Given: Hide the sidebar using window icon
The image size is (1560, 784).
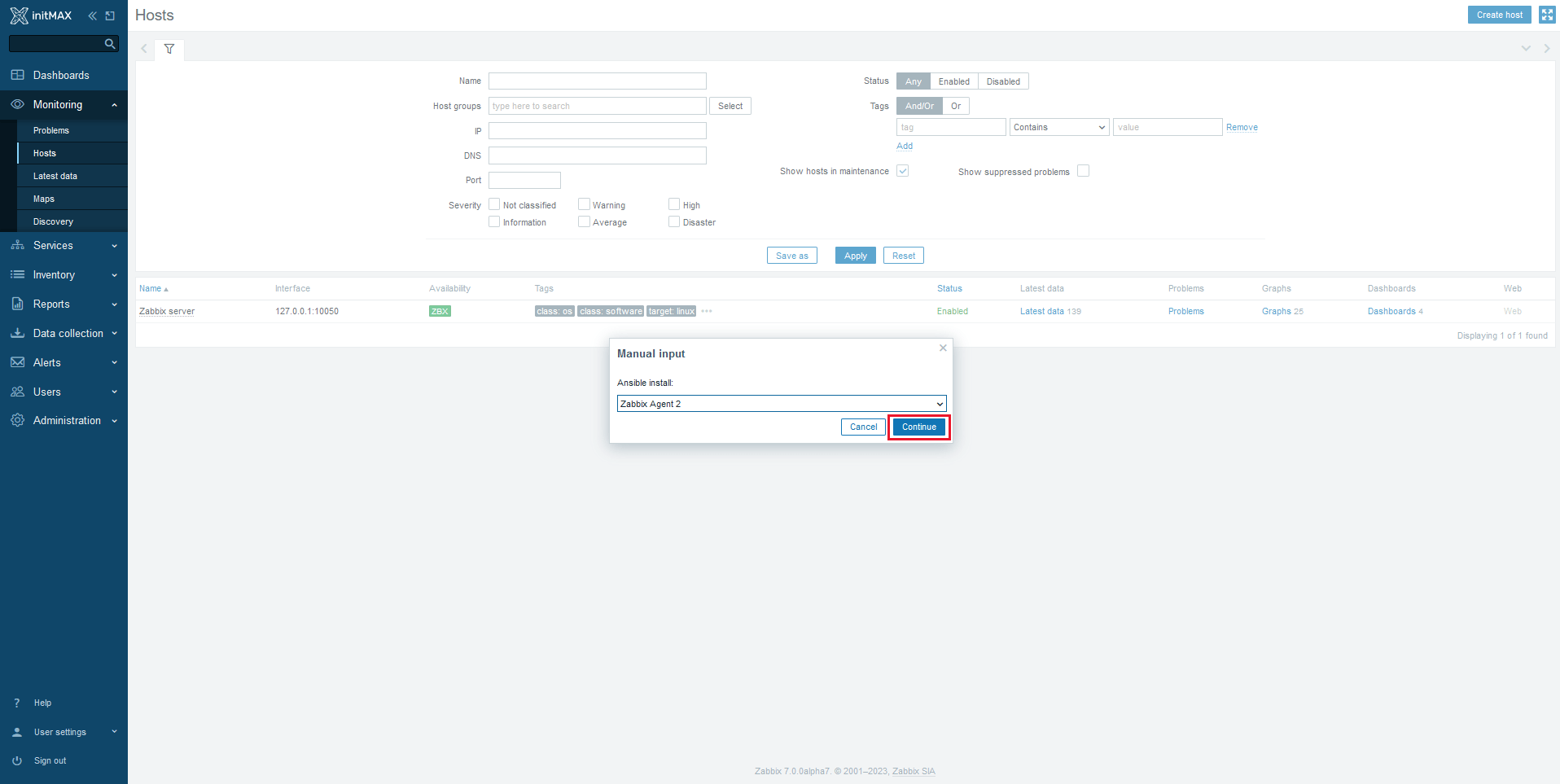Looking at the screenshot, I should [x=110, y=15].
